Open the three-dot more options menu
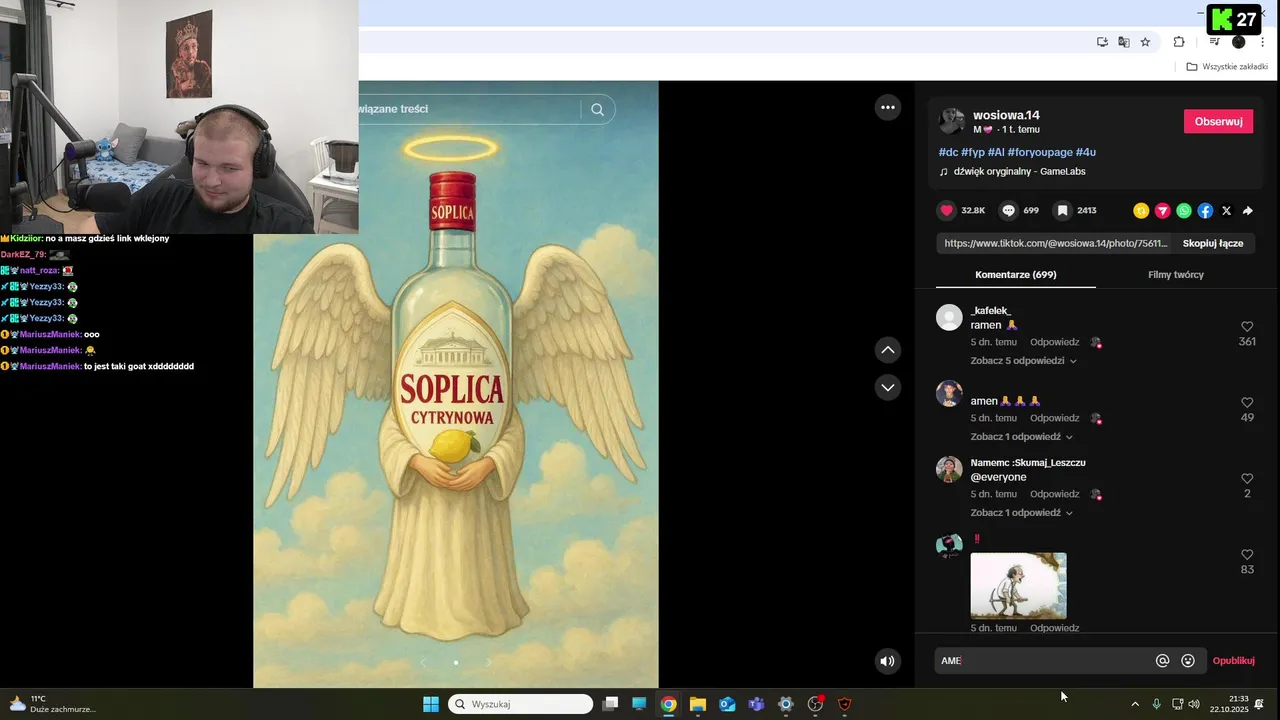 [888, 108]
